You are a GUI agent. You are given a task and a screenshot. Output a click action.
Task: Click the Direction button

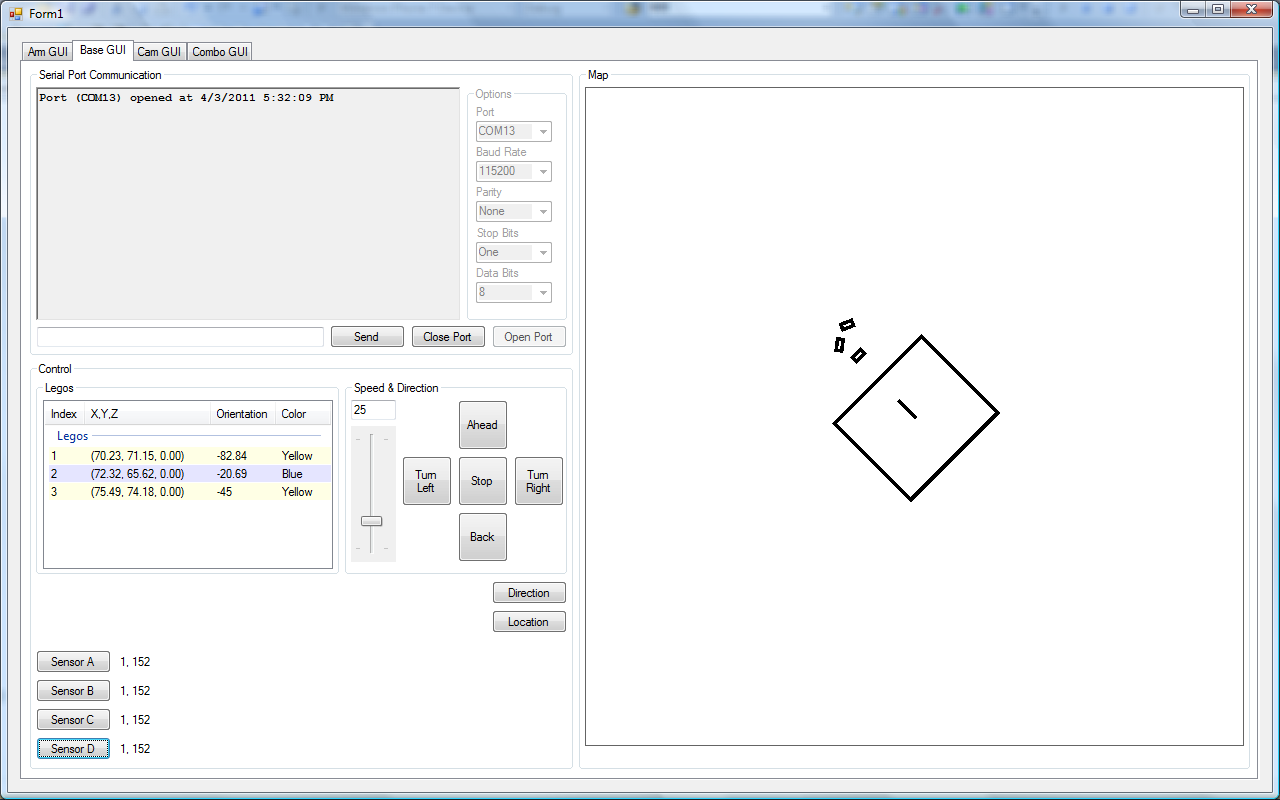[x=528, y=593]
